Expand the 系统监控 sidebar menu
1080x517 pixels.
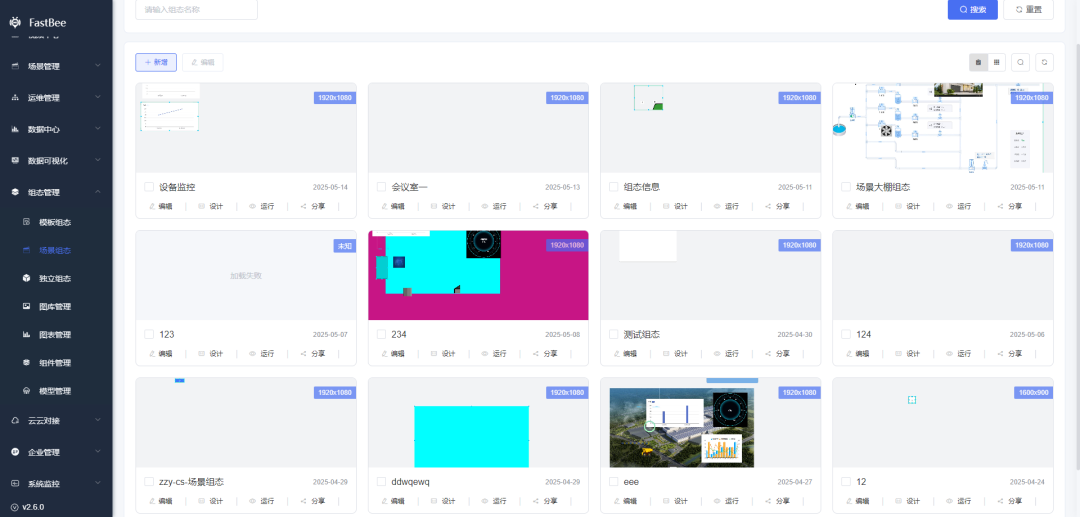coord(56,484)
